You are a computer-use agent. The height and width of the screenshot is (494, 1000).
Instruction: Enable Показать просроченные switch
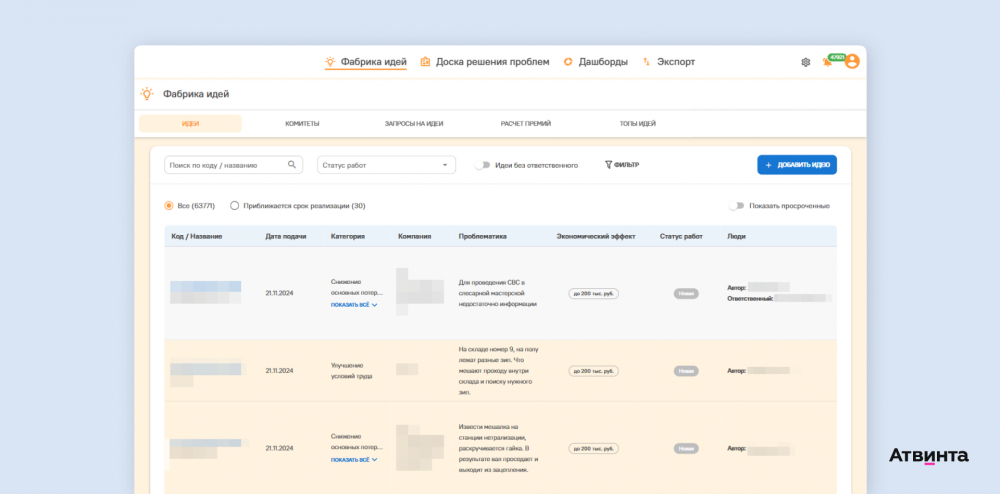(x=737, y=206)
